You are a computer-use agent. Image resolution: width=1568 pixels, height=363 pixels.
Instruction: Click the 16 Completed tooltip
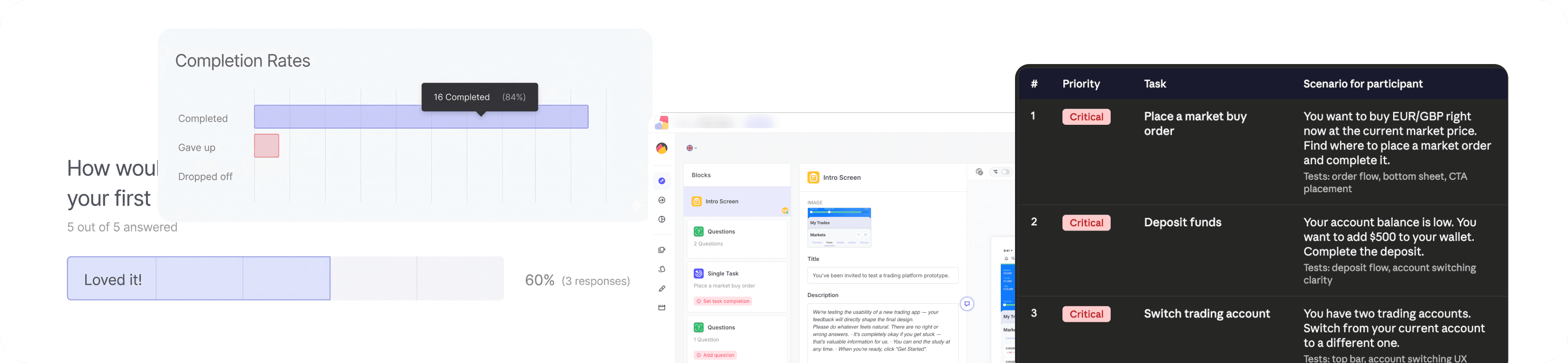pos(480,97)
